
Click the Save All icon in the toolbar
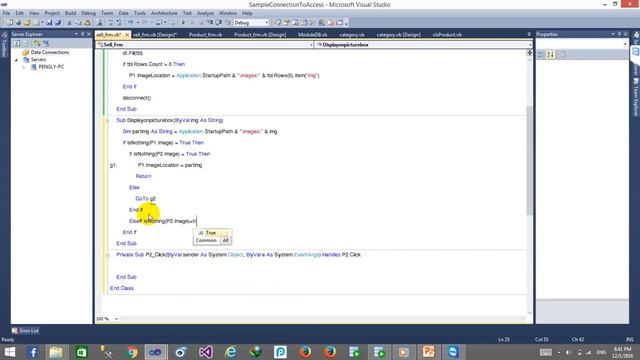pyautogui.click(x=58, y=22)
